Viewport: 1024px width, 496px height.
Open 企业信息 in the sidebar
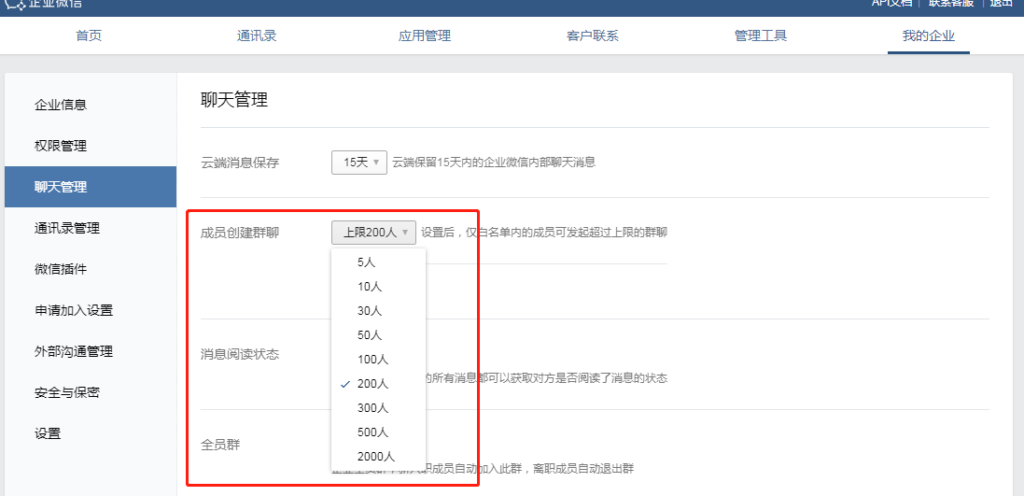60,104
